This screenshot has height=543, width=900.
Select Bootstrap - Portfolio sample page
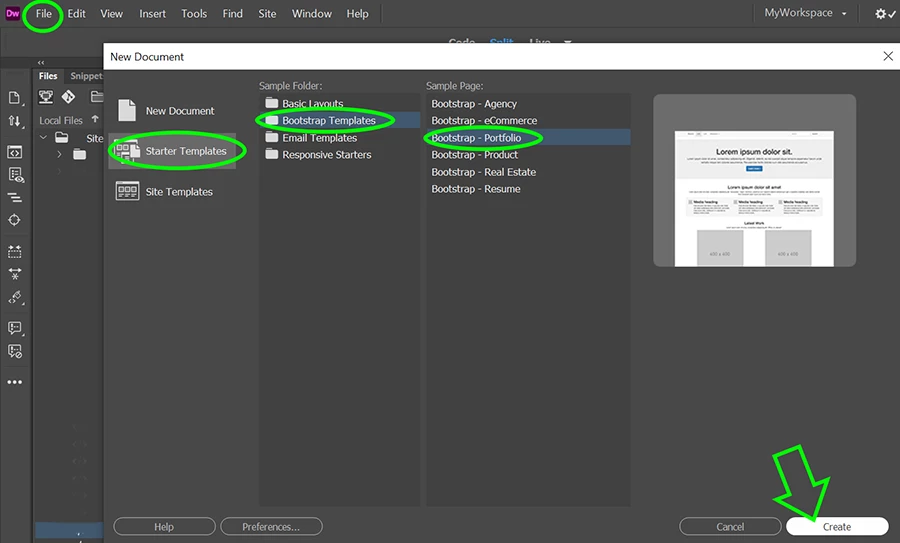point(528,138)
